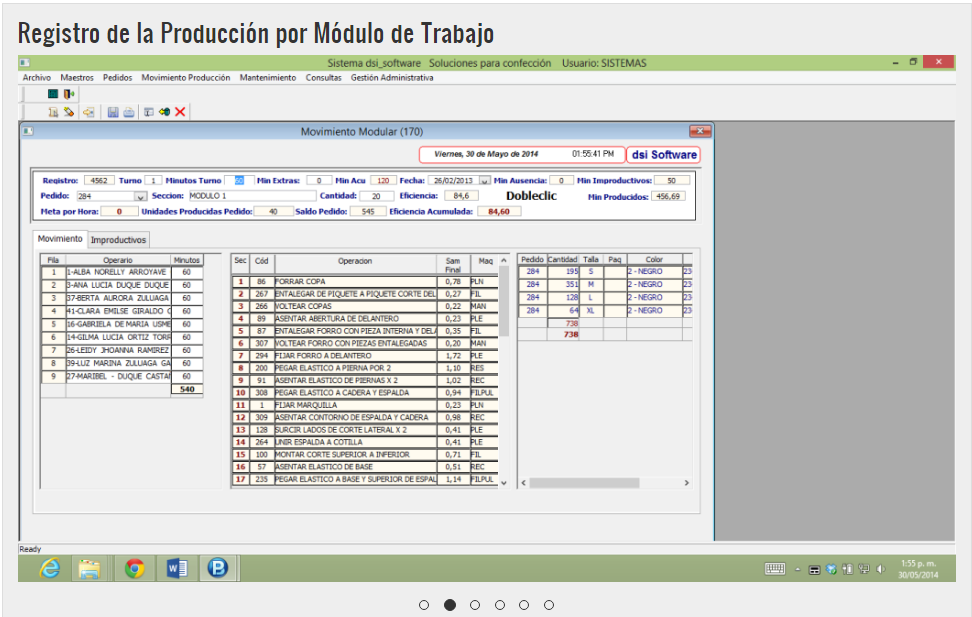Select operario row ALBA NORELLY ARROYAVE
Image resolution: width=972 pixels, height=617 pixels.
[122, 272]
